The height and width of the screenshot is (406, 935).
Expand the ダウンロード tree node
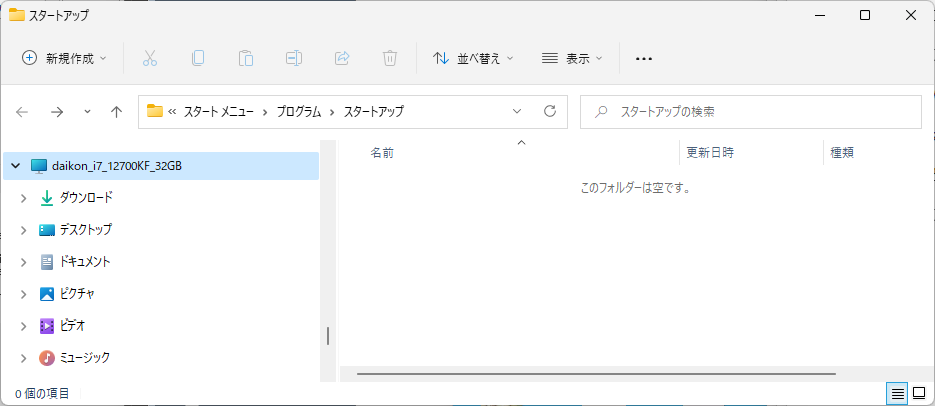pos(24,198)
